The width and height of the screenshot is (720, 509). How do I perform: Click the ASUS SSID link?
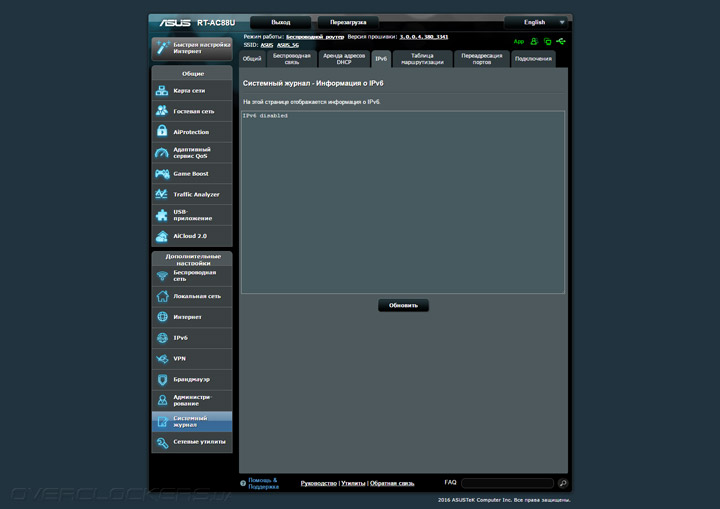tap(267, 45)
